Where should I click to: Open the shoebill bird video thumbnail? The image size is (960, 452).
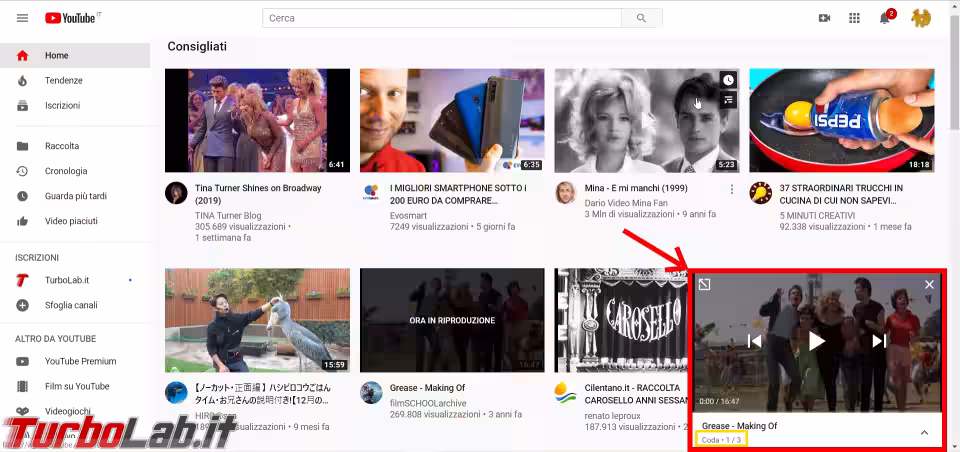(257, 320)
